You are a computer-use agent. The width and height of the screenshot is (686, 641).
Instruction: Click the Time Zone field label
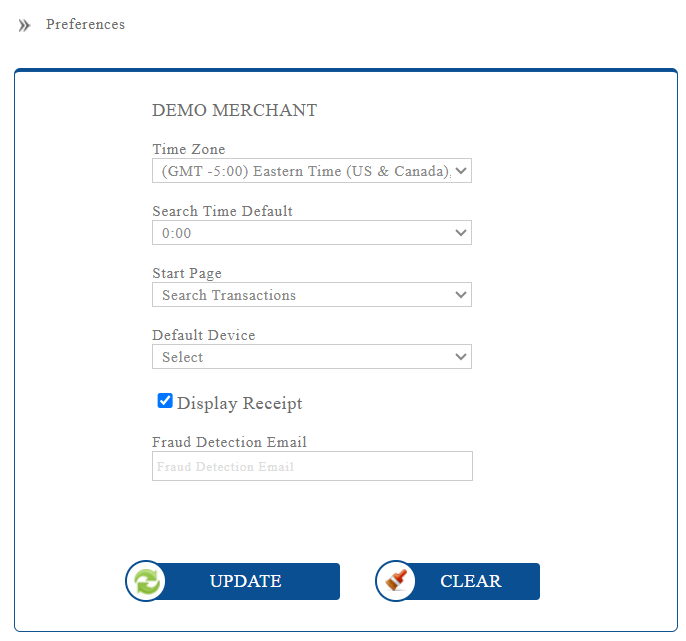(x=188, y=150)
